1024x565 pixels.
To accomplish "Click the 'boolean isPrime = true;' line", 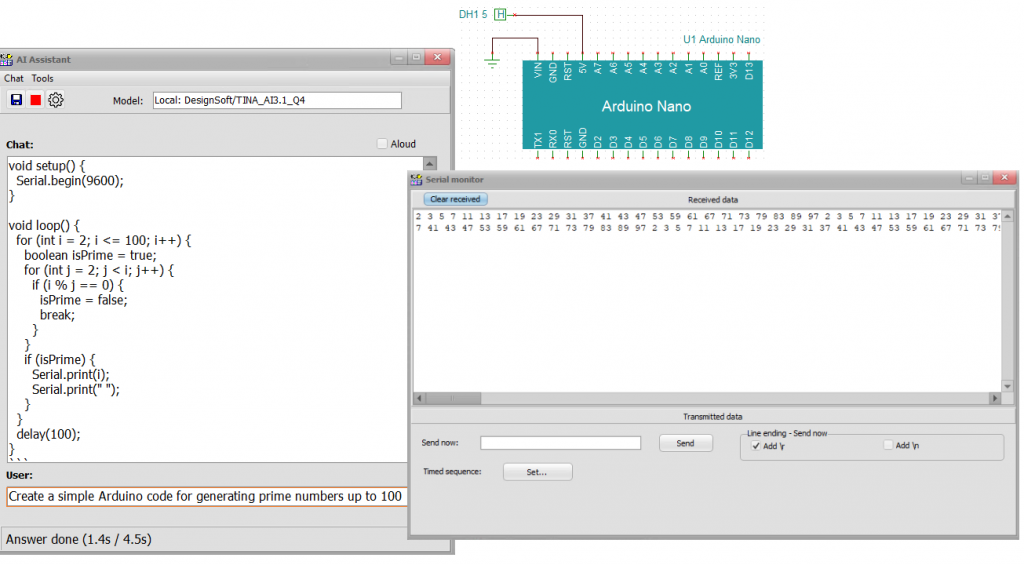I will pyautogui.click(x=90, y=255).
